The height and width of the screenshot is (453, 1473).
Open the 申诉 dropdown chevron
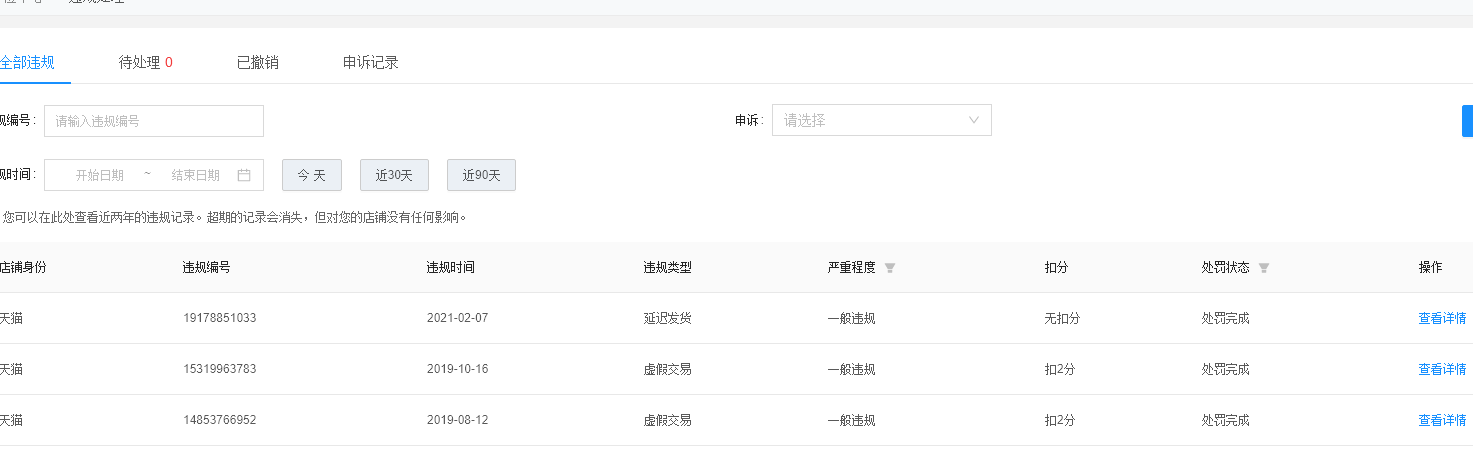point(975,120)
